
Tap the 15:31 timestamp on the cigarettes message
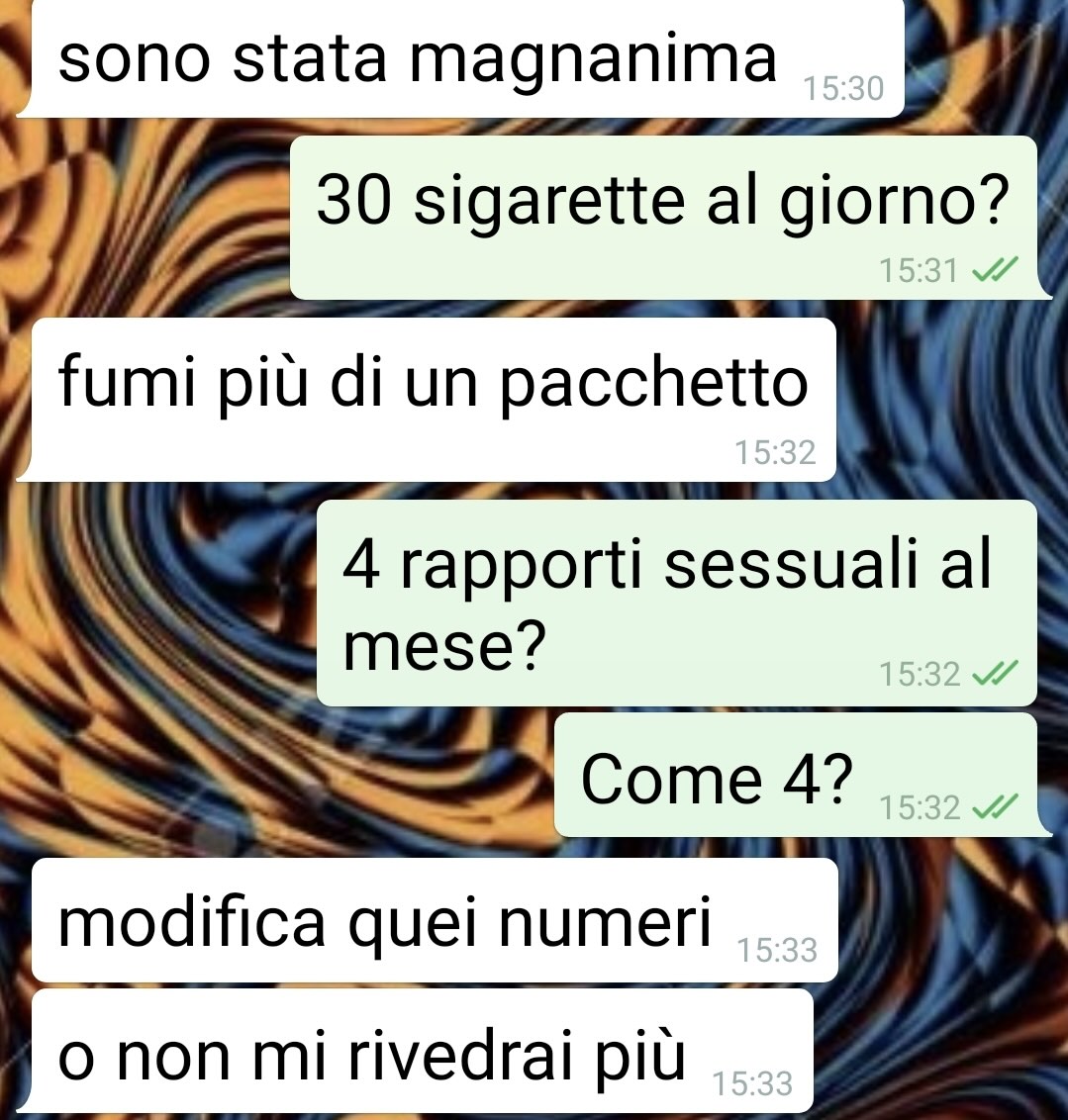[919, 271]
